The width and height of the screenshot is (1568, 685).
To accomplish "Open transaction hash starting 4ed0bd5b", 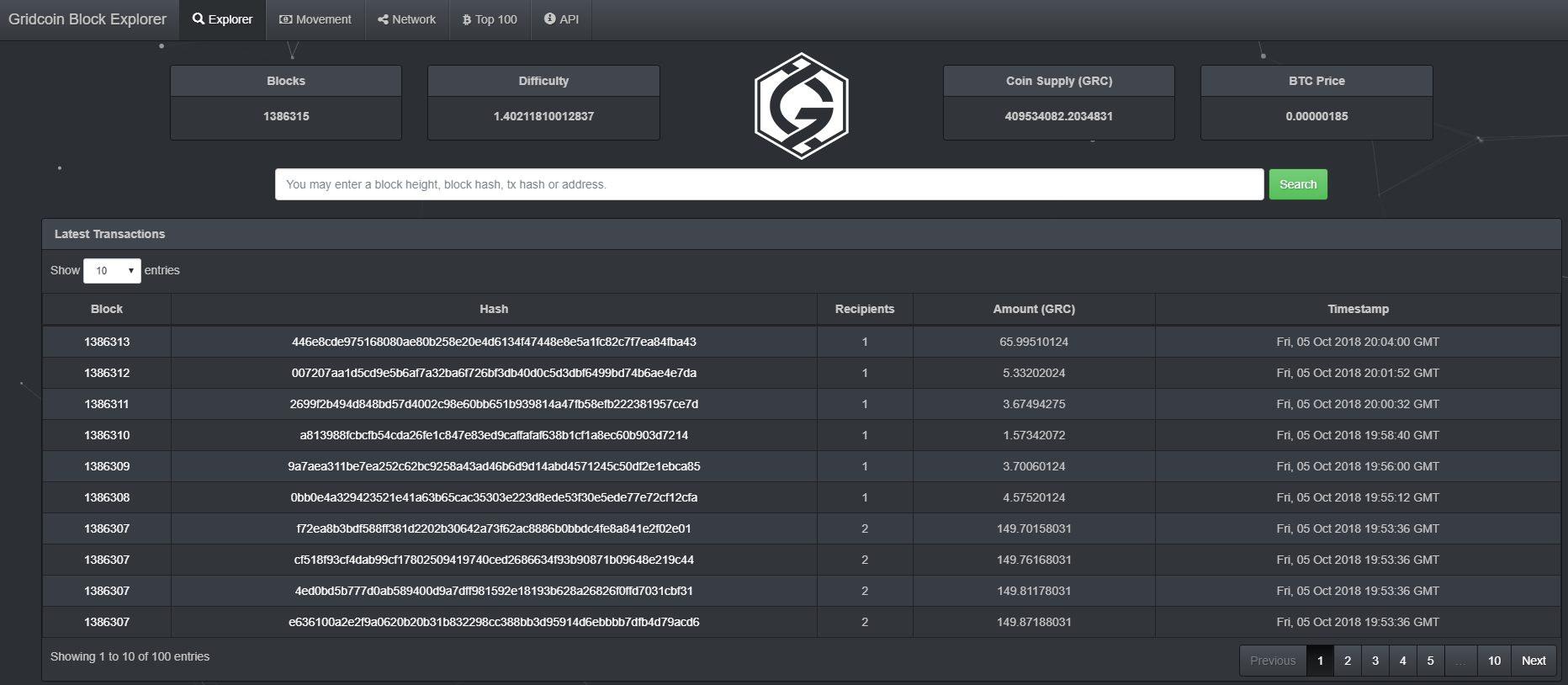I will click(x=494, y=591).
